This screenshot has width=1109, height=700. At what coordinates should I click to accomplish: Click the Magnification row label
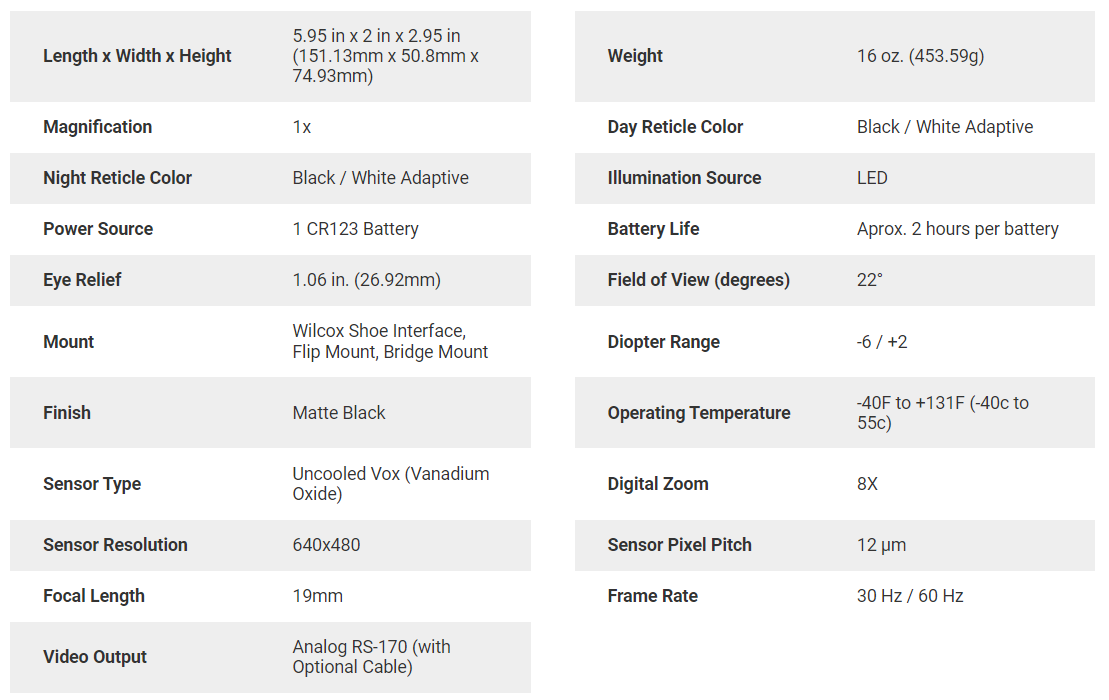tap(97, 127)
